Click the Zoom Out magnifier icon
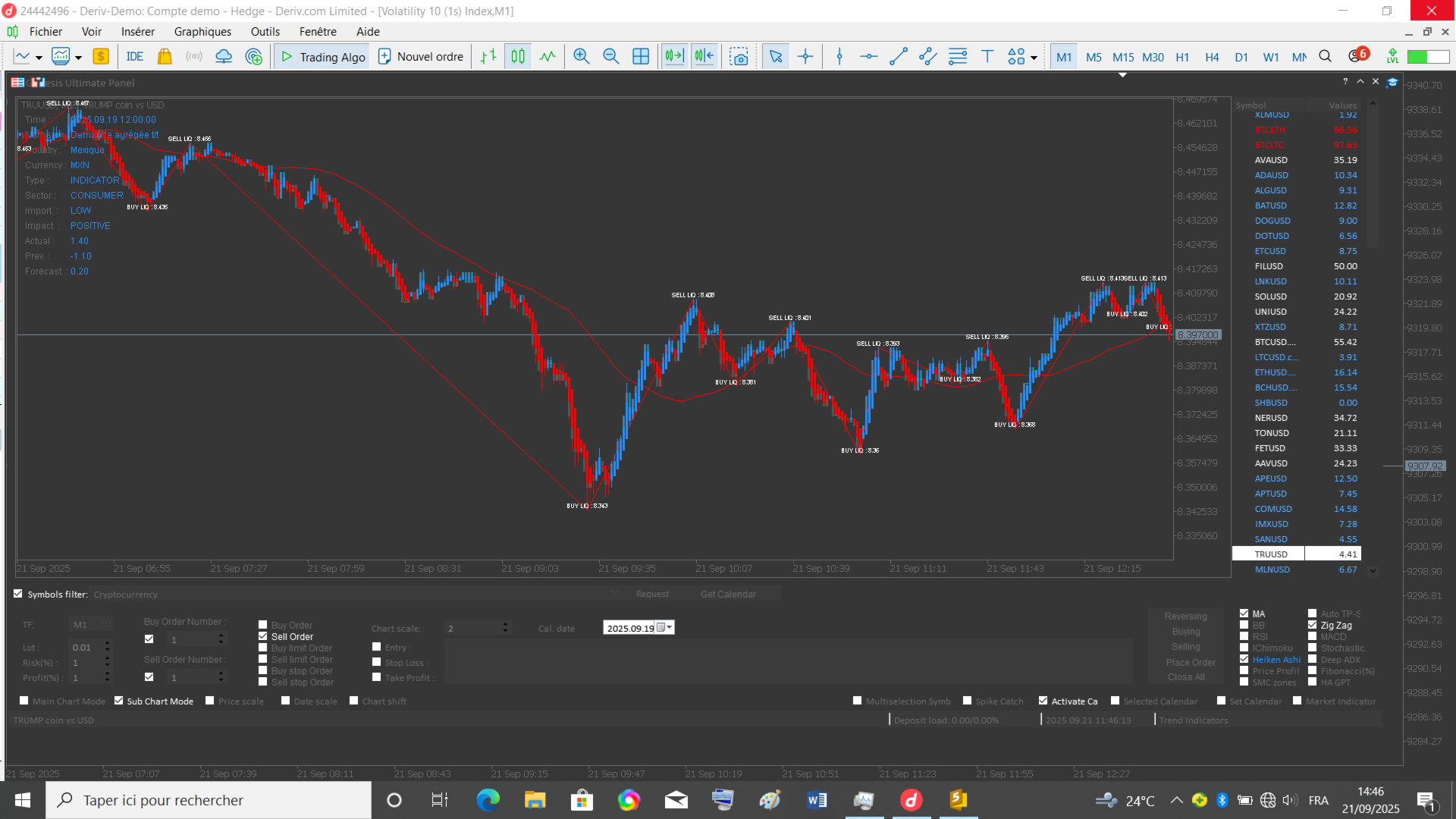 [x=610, y=57]
